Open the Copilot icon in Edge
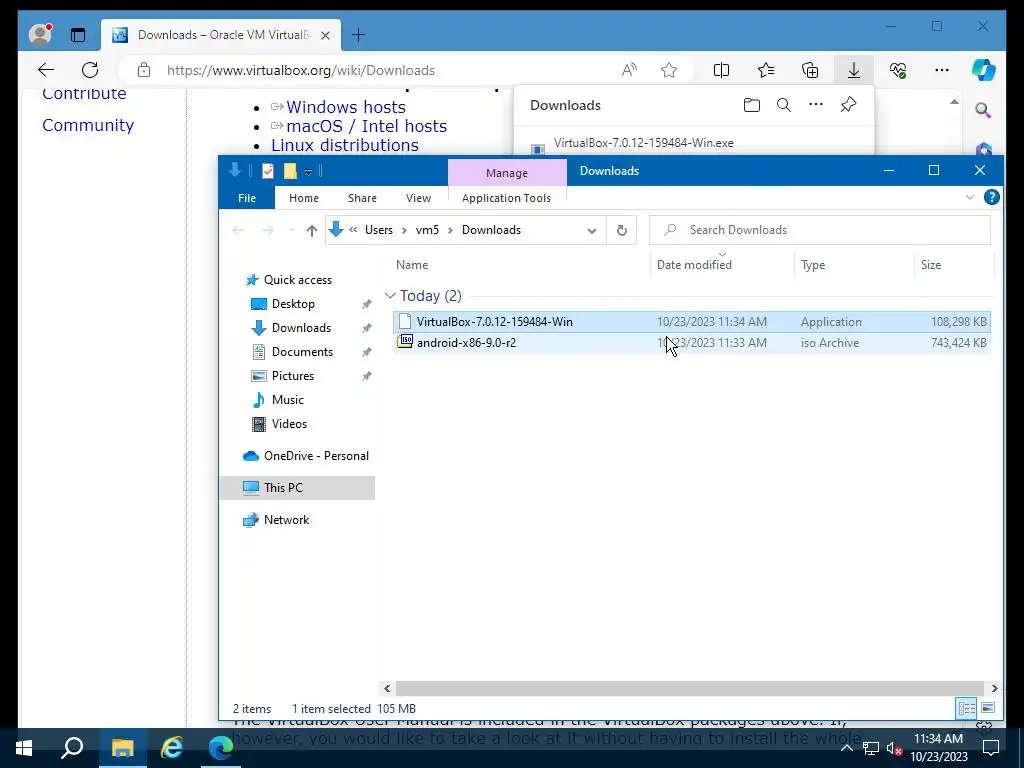Screen dimensions: 1024x768 point(984,70)
